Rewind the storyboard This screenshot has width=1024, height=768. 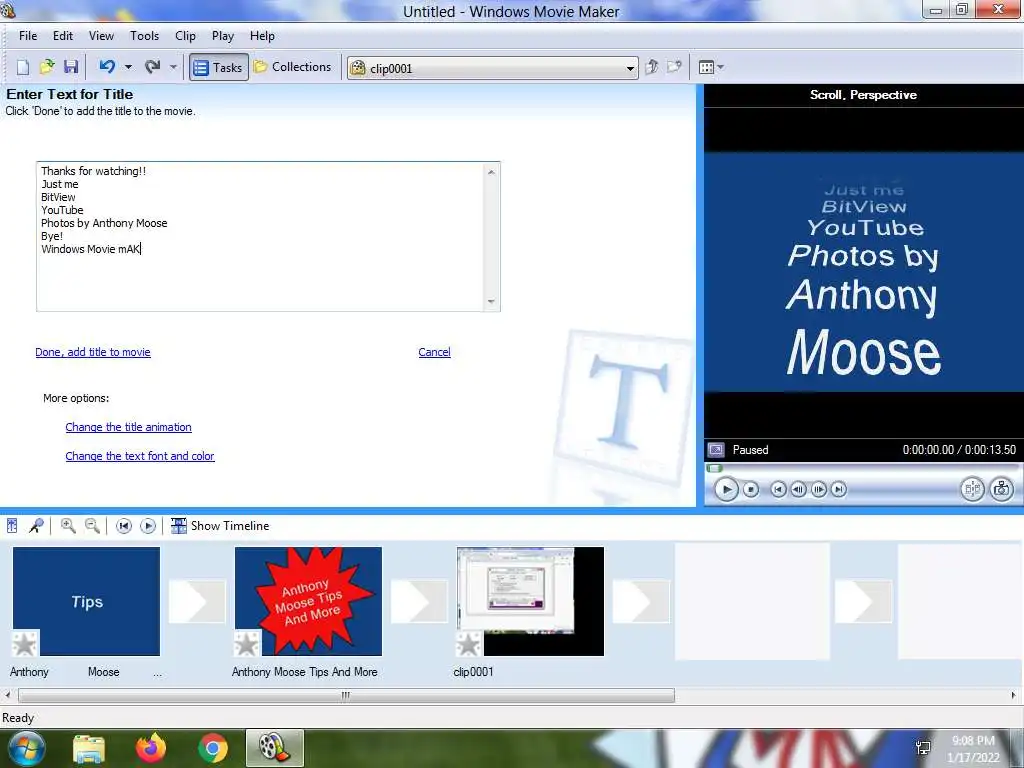point(123,526)
